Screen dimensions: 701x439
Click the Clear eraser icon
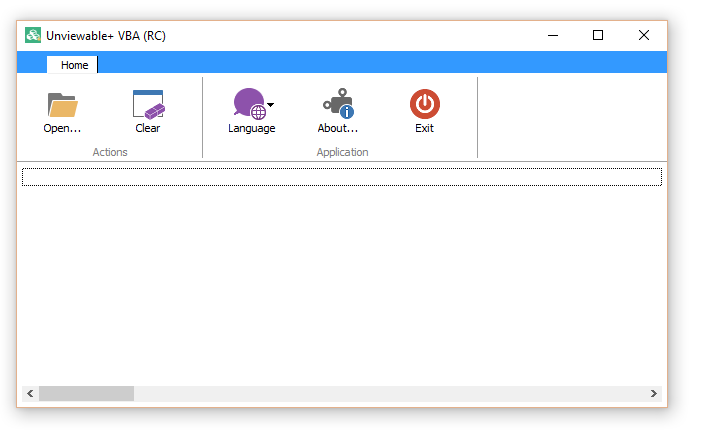coord(148,104)
